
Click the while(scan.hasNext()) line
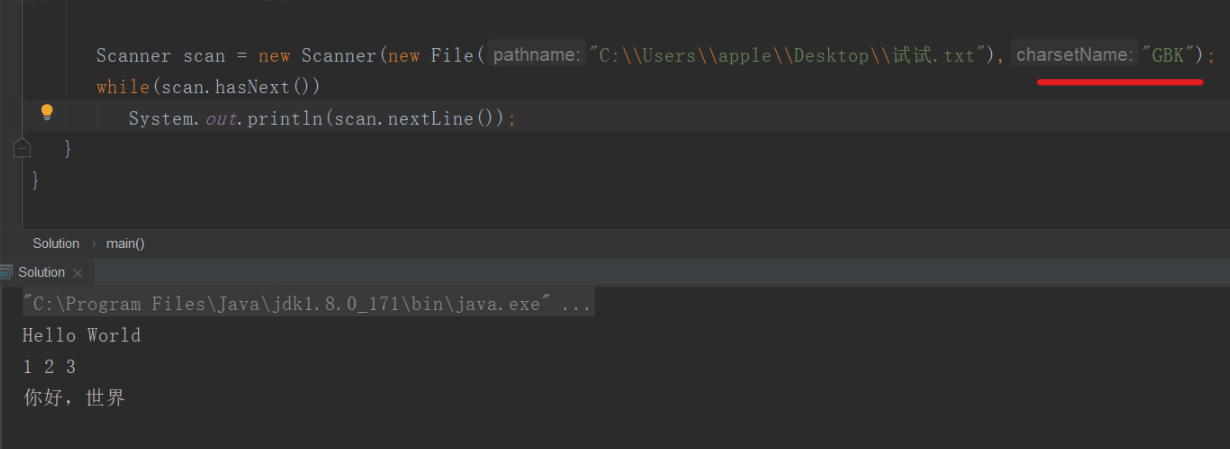208,87
